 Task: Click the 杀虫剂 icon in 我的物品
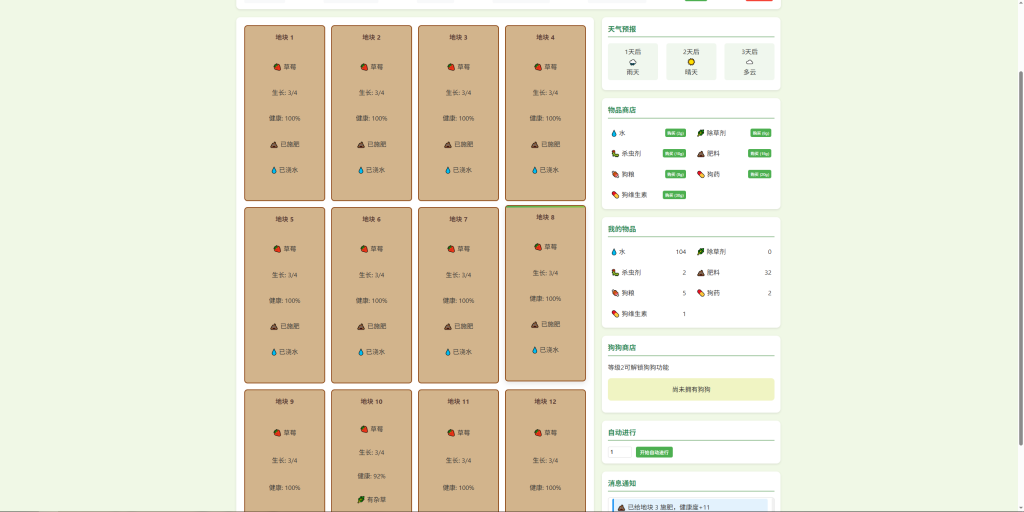615,272
